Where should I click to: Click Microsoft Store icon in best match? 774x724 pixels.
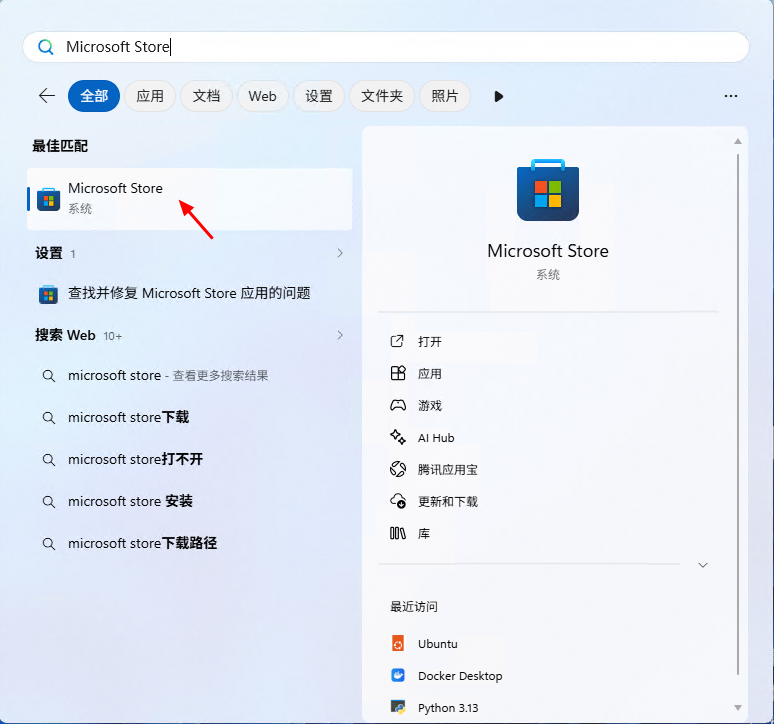tap(48, 199)
